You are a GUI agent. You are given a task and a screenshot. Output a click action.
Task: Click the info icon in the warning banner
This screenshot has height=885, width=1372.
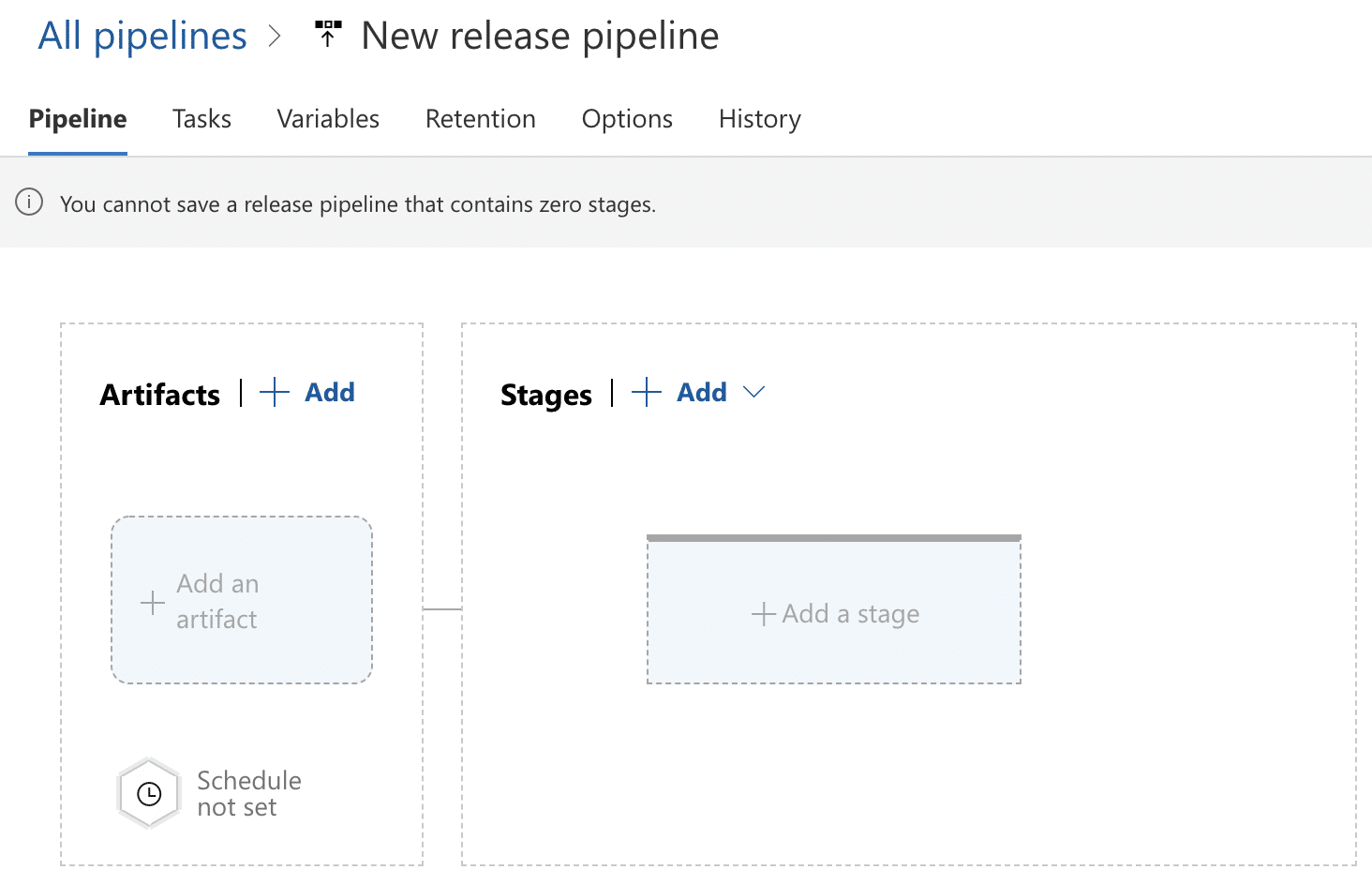pyautogui.click(x=29, y=202)
